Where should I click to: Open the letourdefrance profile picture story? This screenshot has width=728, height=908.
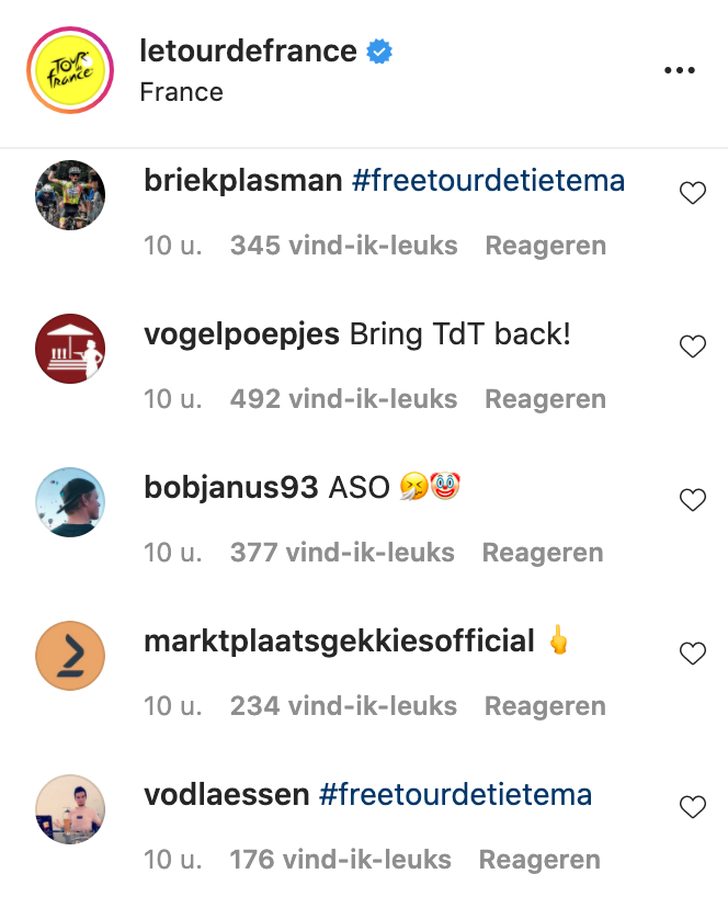[70, 70]
